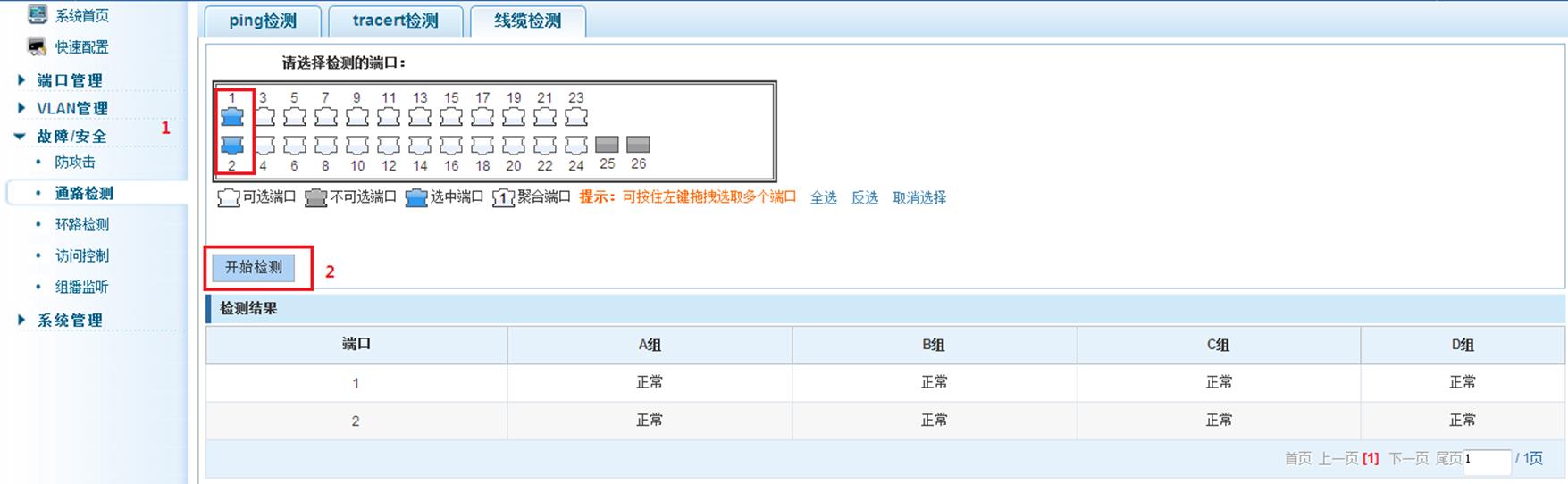1568x484 pixels.
Task: Select port 22 icon
Action: 545,145
